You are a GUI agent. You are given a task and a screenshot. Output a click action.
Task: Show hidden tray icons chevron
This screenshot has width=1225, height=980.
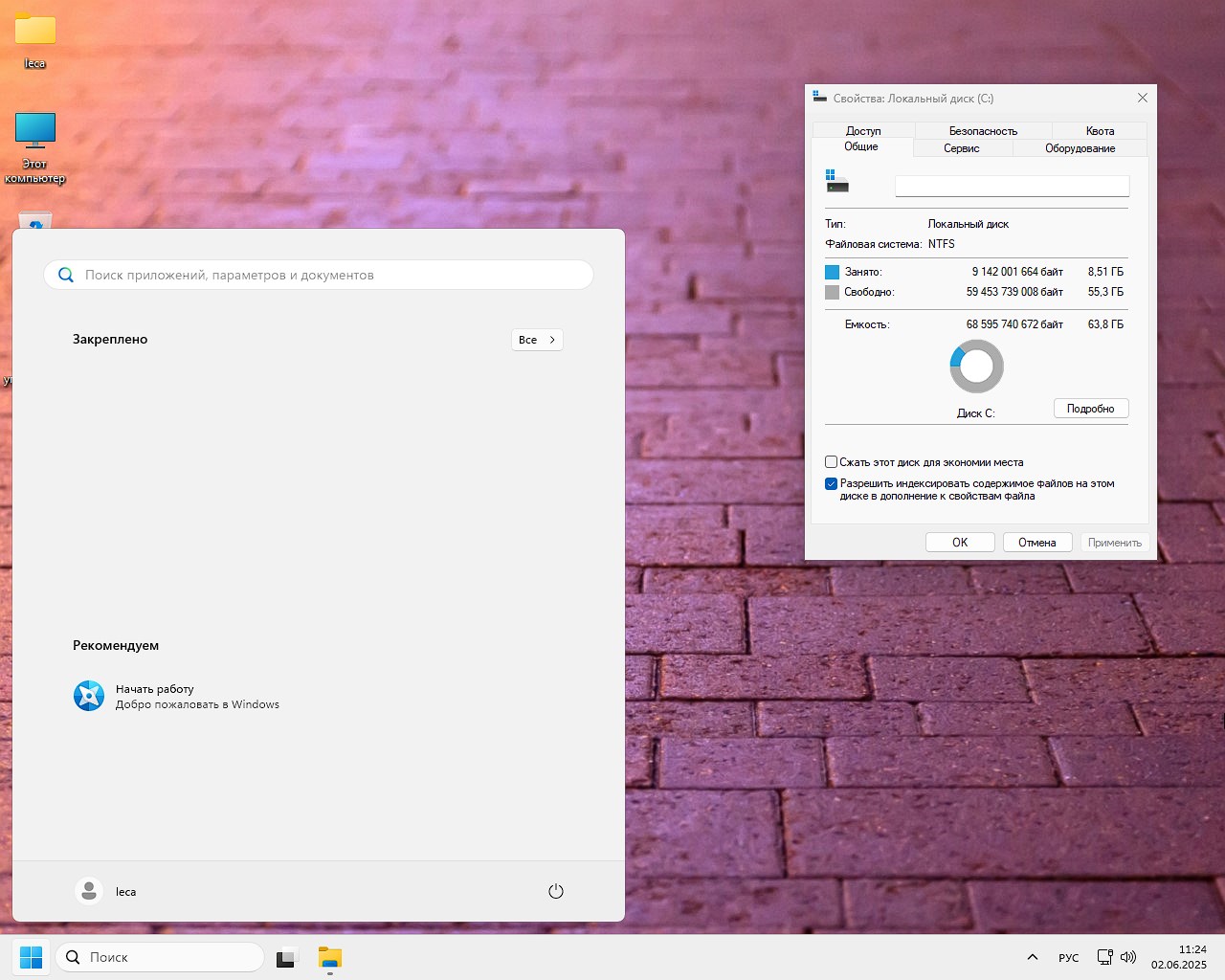[x=1032, y=957]
